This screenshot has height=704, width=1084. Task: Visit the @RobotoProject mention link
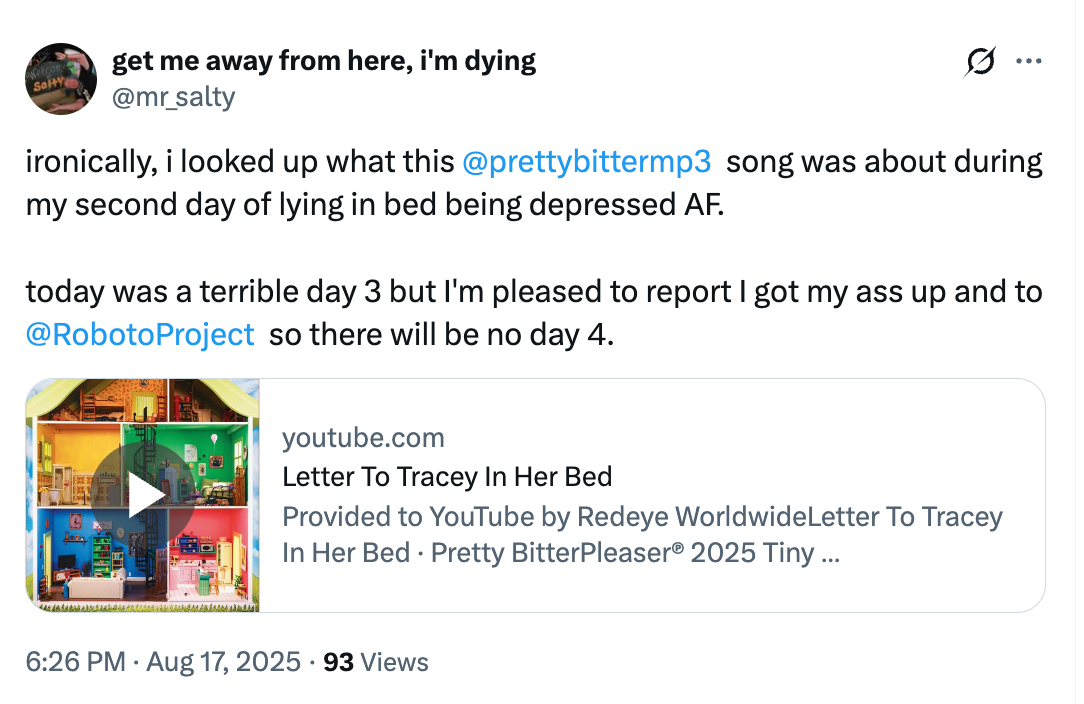[140, 334]
